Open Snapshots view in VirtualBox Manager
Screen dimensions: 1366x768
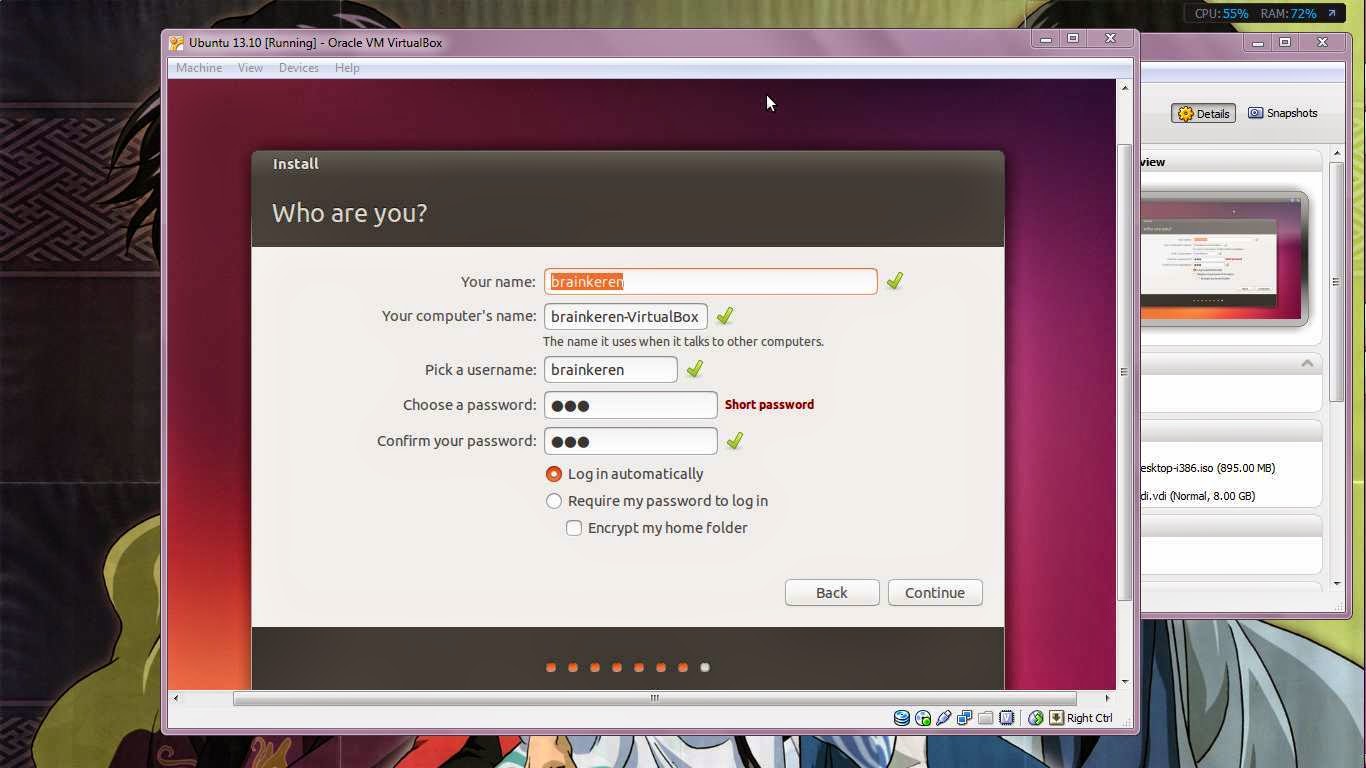click(x=1282, y=113)
